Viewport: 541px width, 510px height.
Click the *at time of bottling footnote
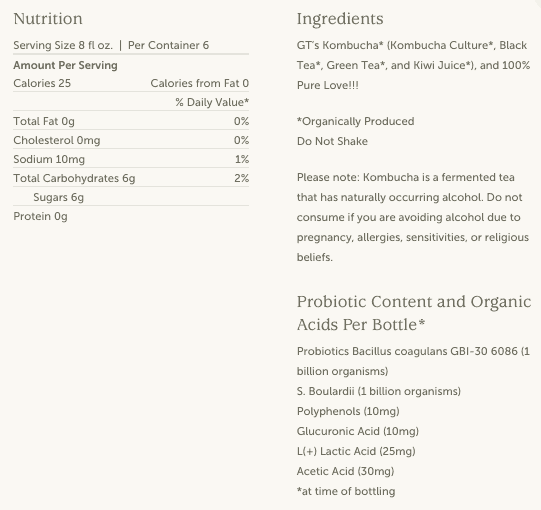(x=346, y=491)
